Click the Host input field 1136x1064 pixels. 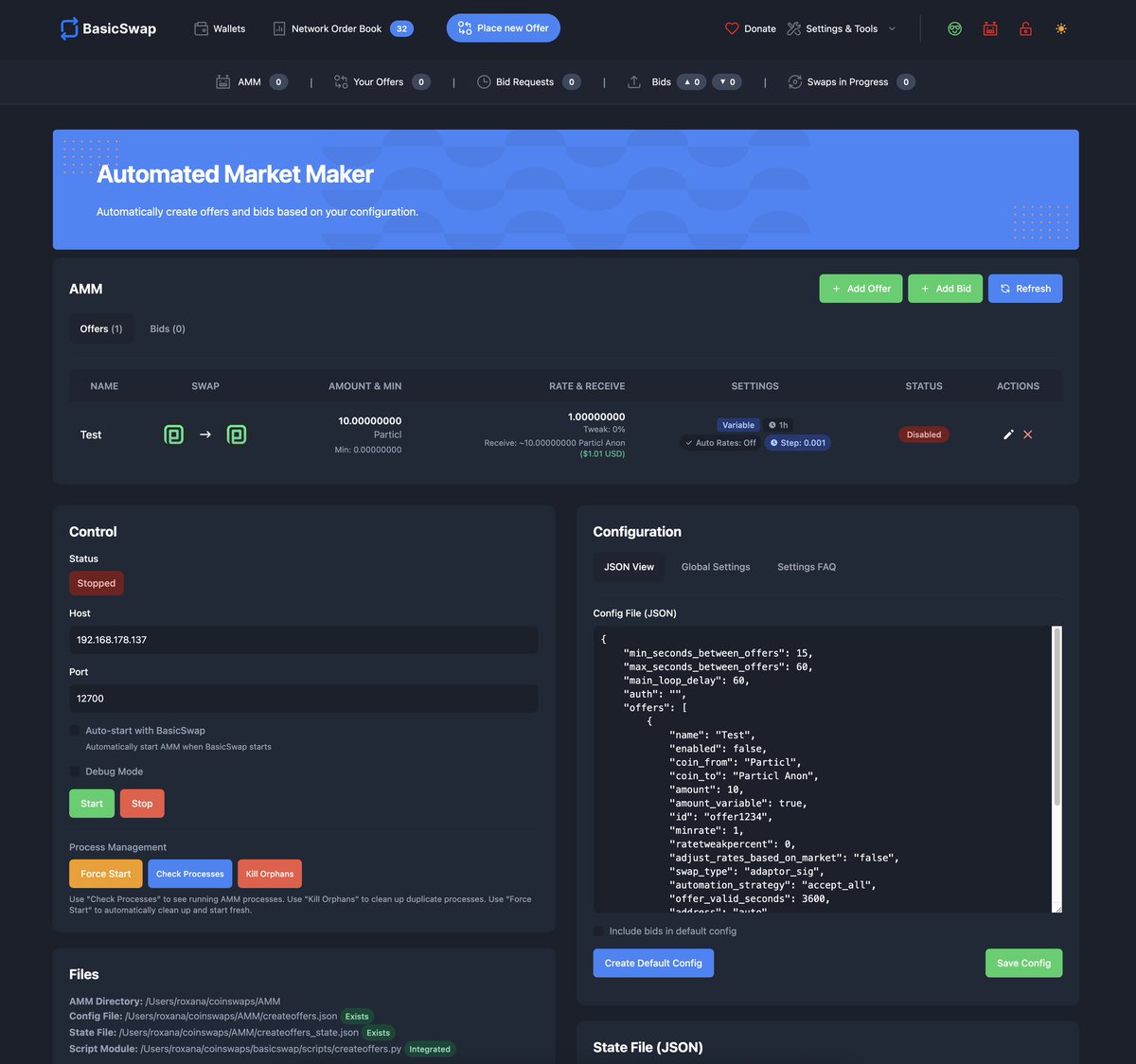(x=304, y=640)
